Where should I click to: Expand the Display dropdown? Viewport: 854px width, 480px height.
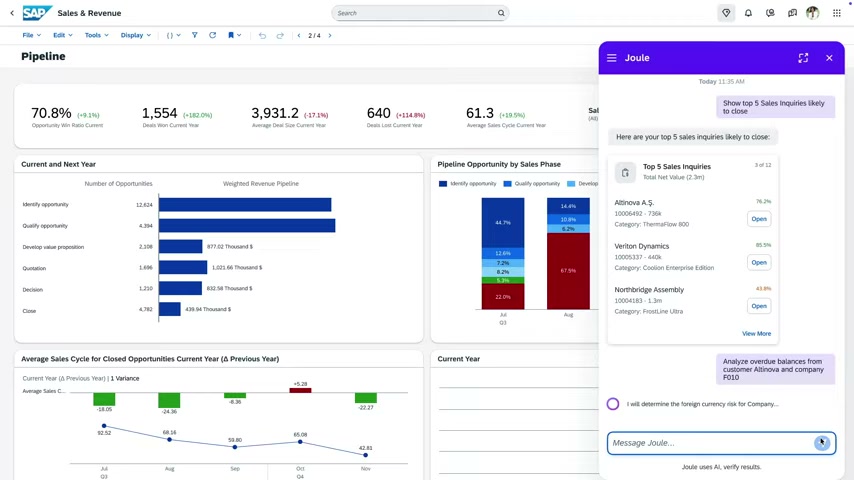pos(136,35)
